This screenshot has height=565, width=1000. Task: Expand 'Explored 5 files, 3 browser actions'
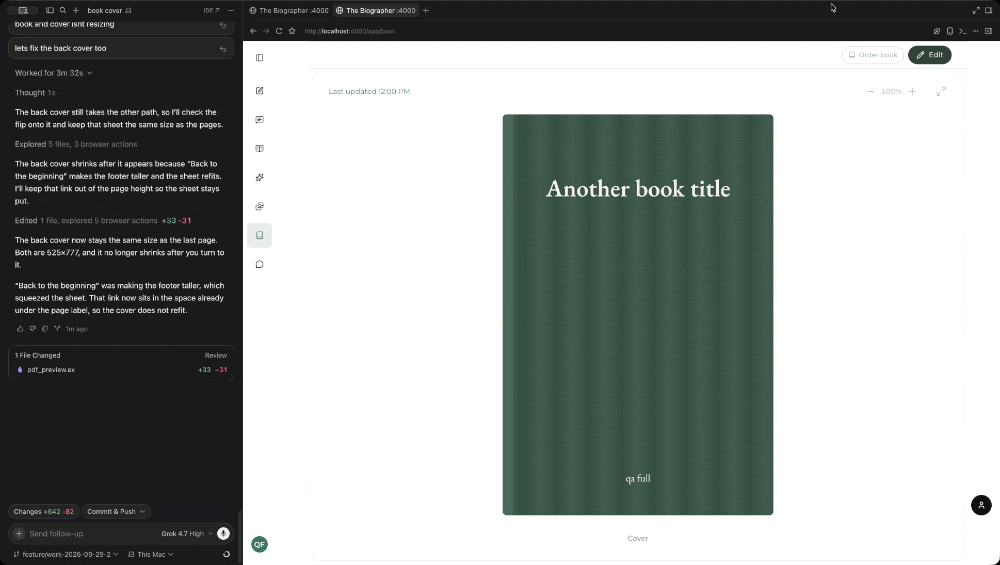[x=76, y=144]
